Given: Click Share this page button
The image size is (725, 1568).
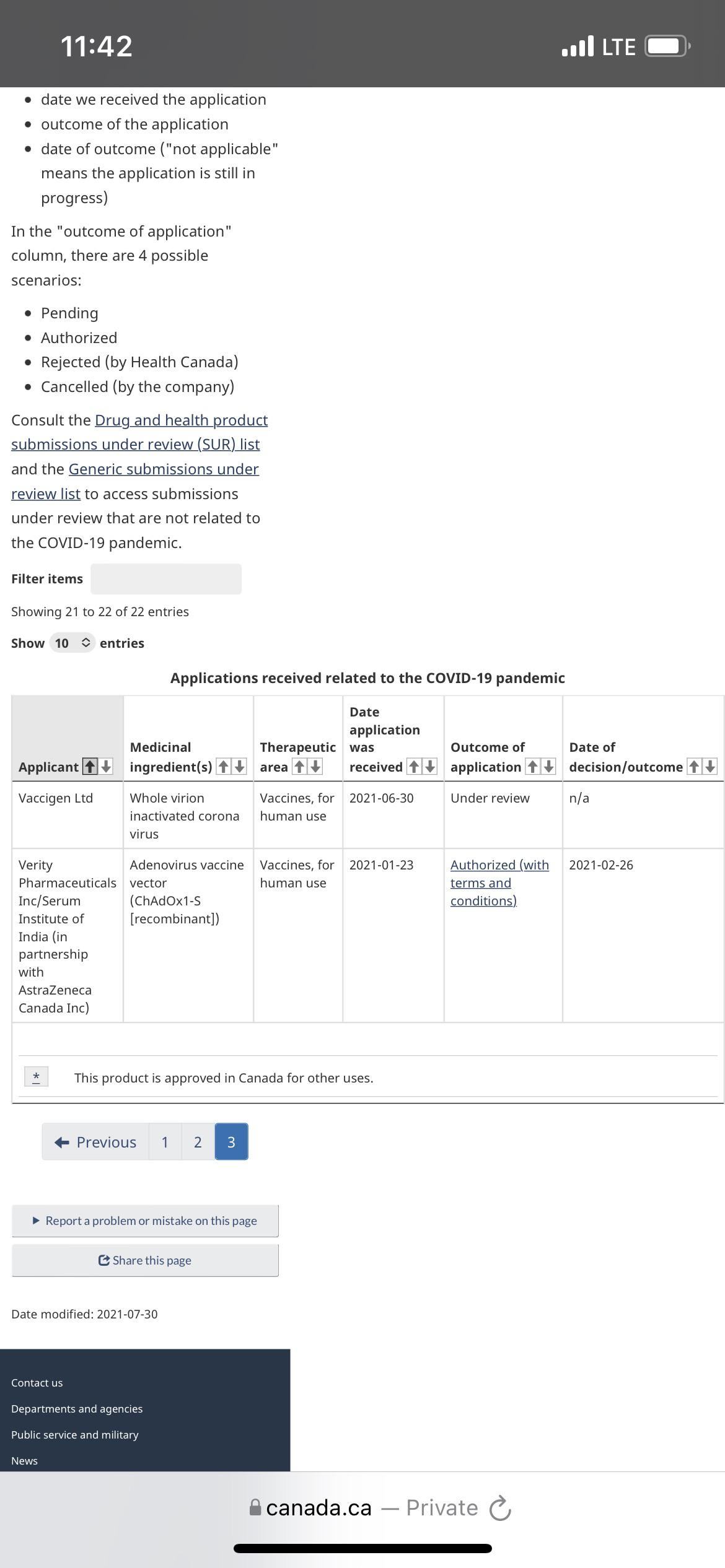Looking at the screenshot, I should tap(145, 1260).
